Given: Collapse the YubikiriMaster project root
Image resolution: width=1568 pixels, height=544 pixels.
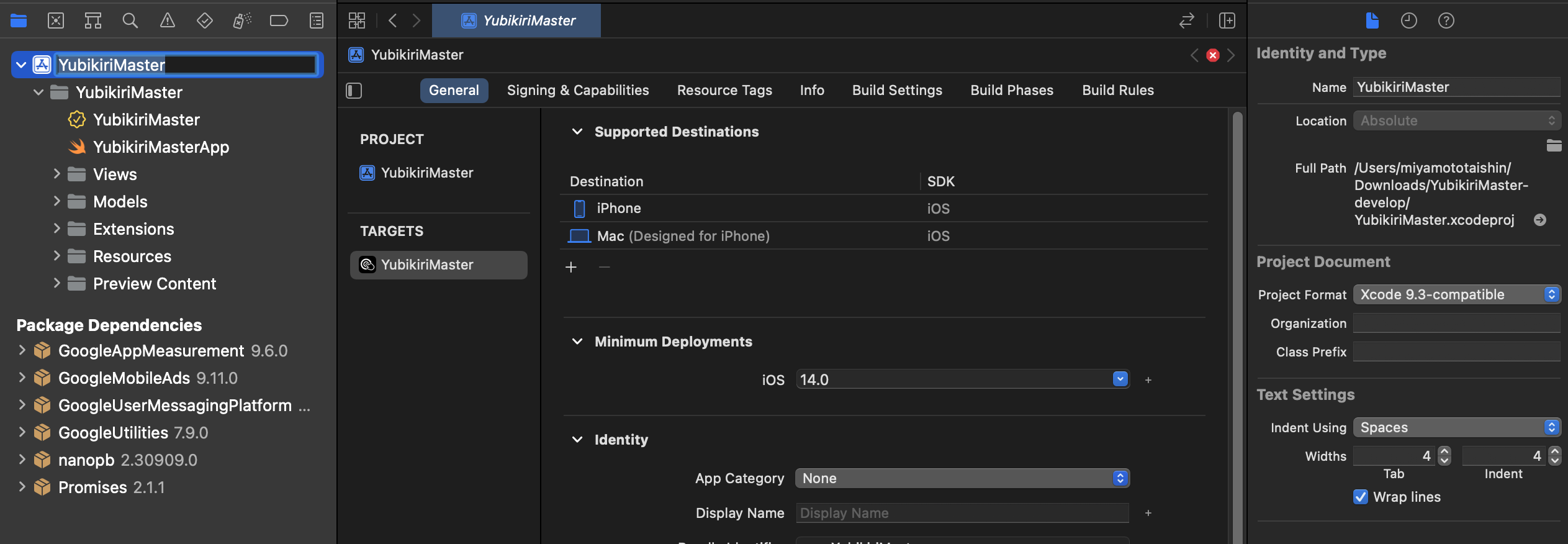Looking at the screenshot, I should click(21, 65).
